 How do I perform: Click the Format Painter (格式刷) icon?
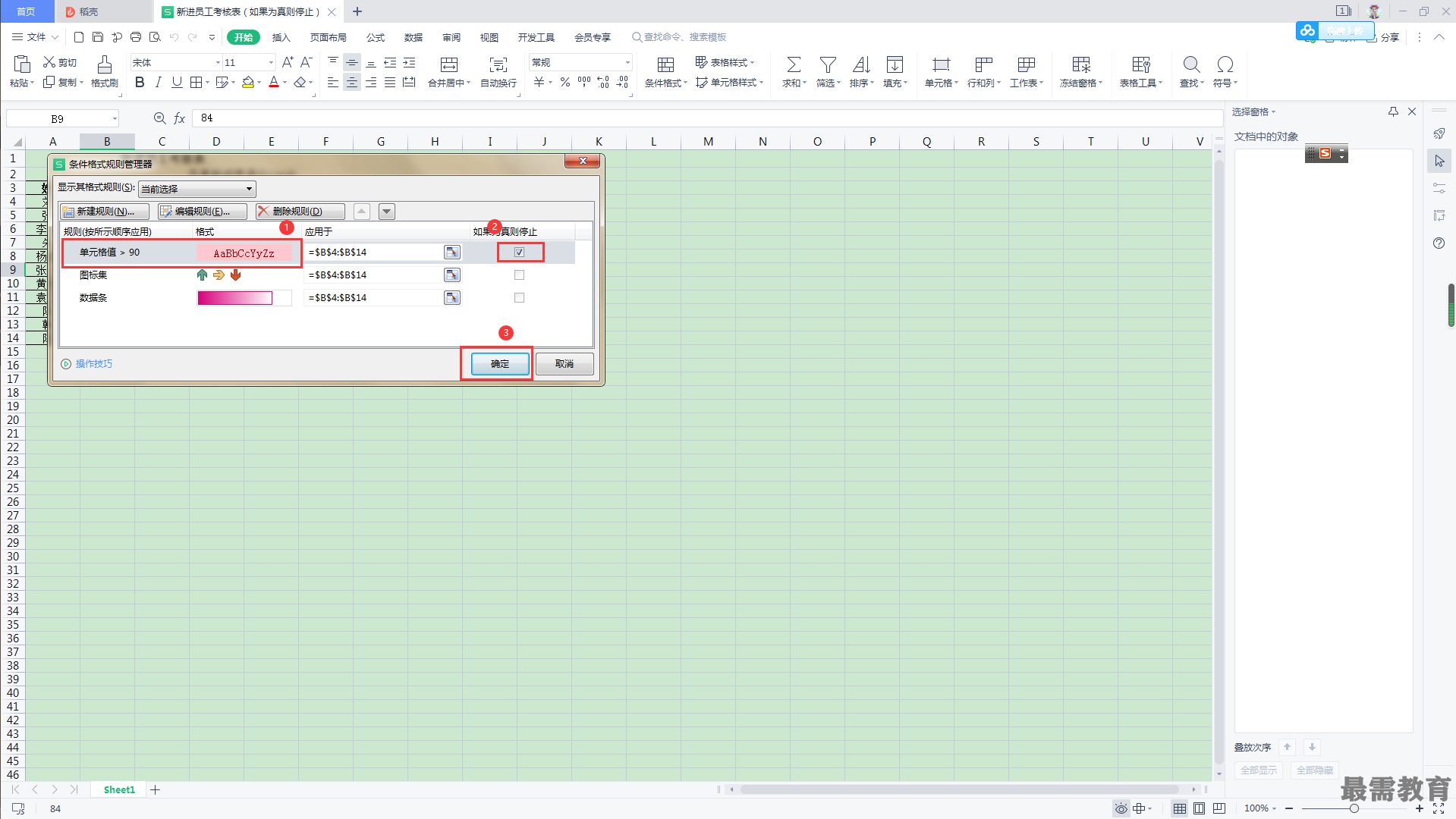click(105, 64)
